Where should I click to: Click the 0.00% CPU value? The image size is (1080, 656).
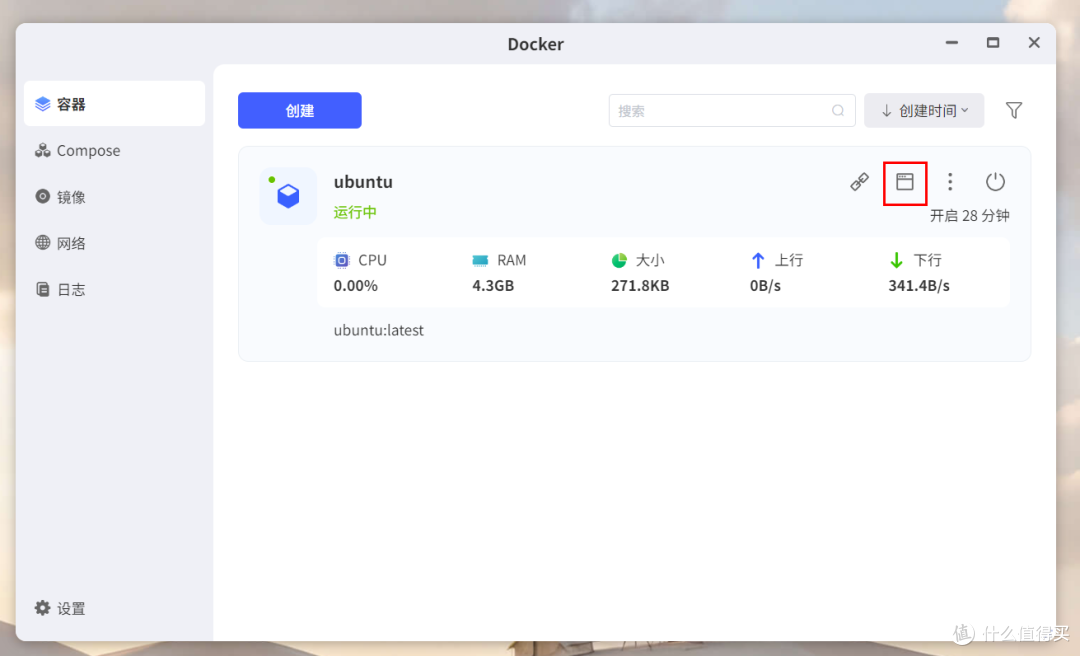pyautogui.click(x=355, y=286)
